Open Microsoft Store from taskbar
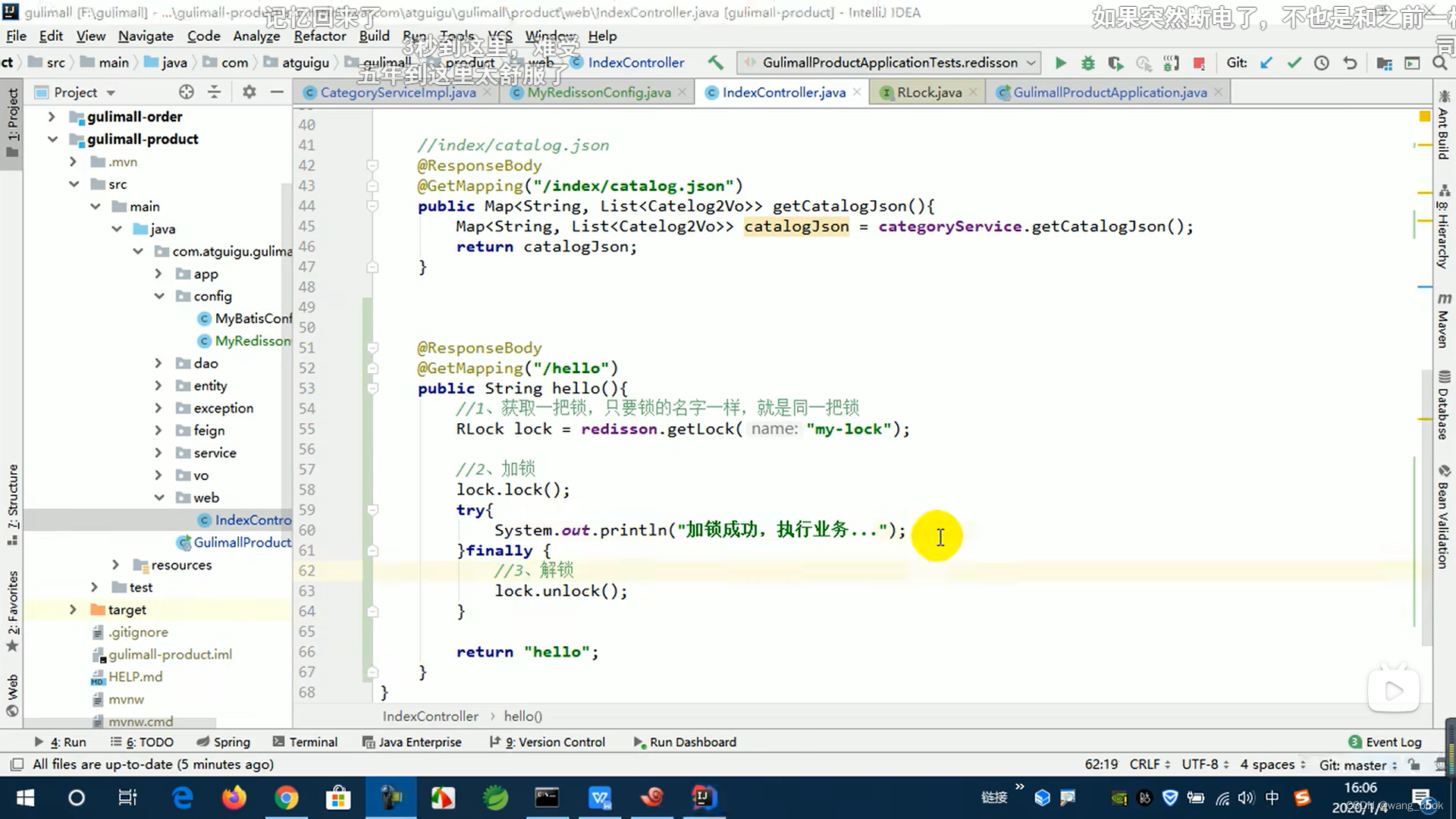The width and height of the screenshot is (1456, 819). tap(338, 798)
